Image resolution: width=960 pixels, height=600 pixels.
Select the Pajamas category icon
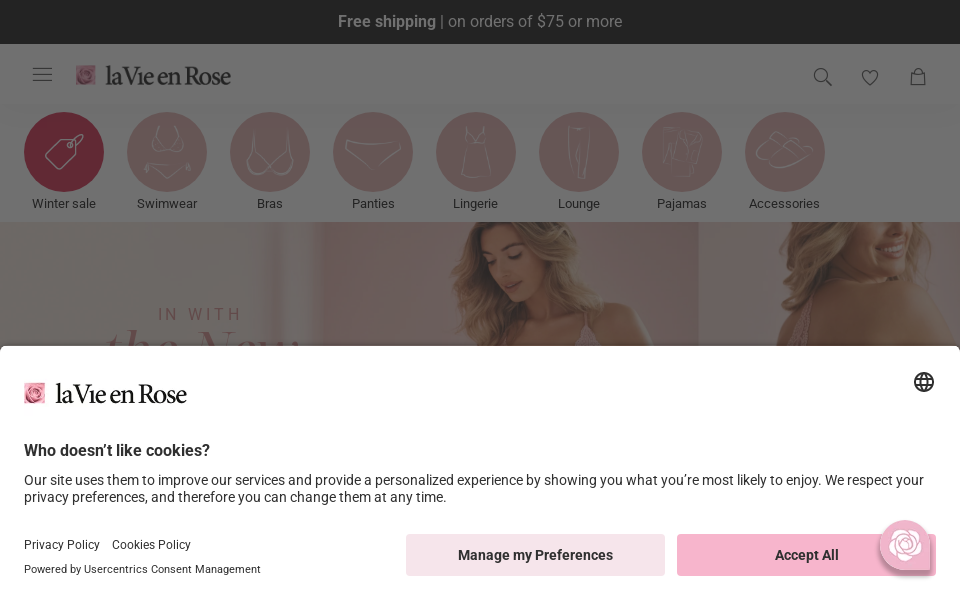(682, 152)
